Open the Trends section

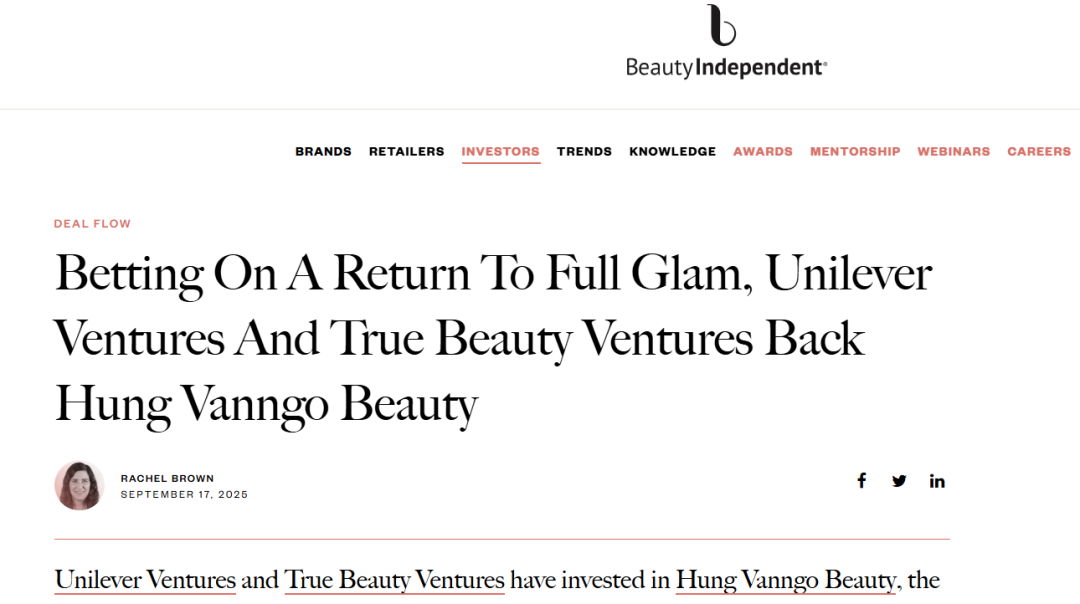(584, 152)
